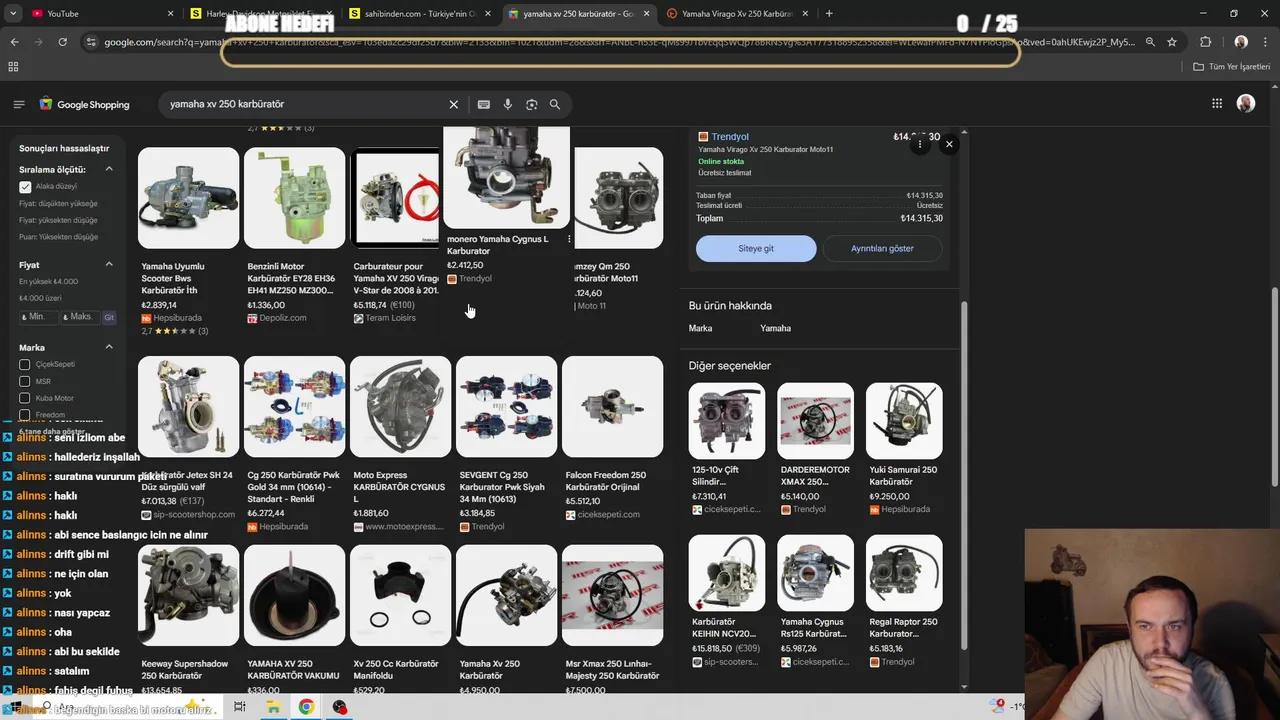Screen dimensions: 1280x720
Task: Open DARDEREMOTOR XMAX 250 option
Action: click(x=815, y=449)
